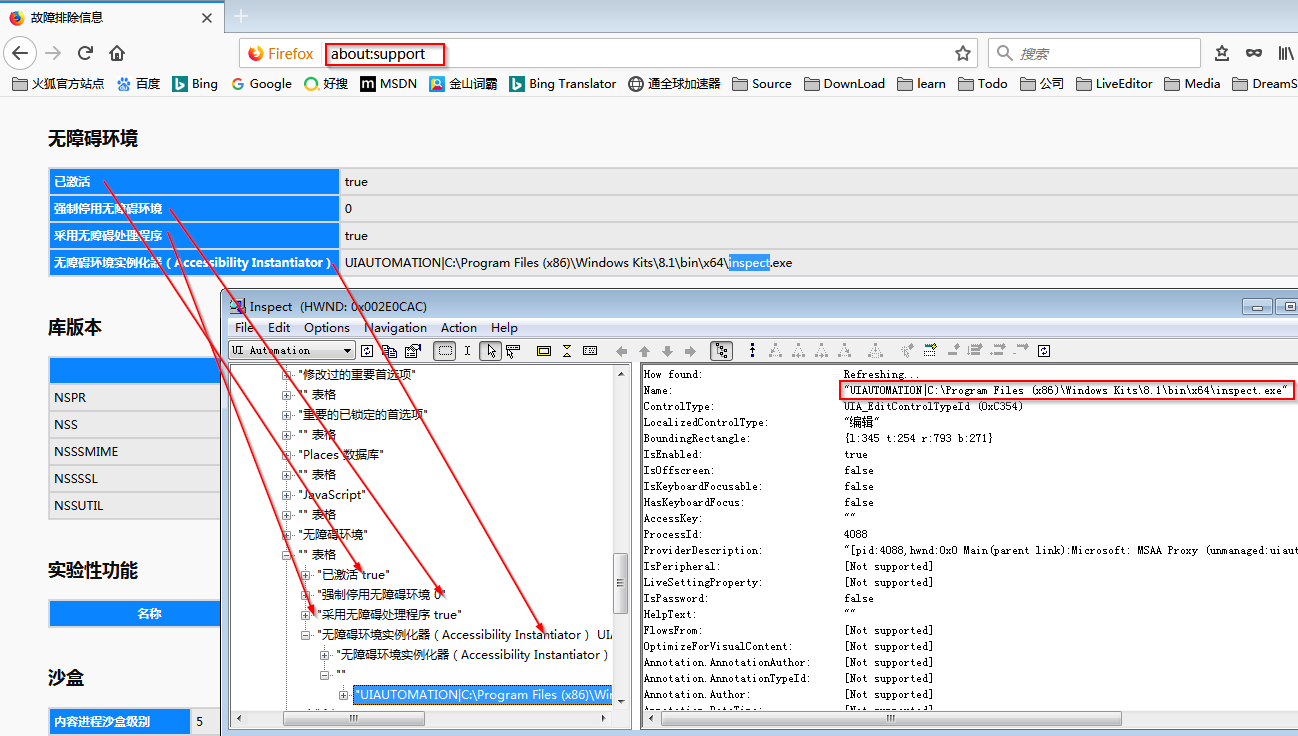Viewport: 1298px width, 736px height.
Task: Toggle Watch Cursor arrow button
Action: 490,351
